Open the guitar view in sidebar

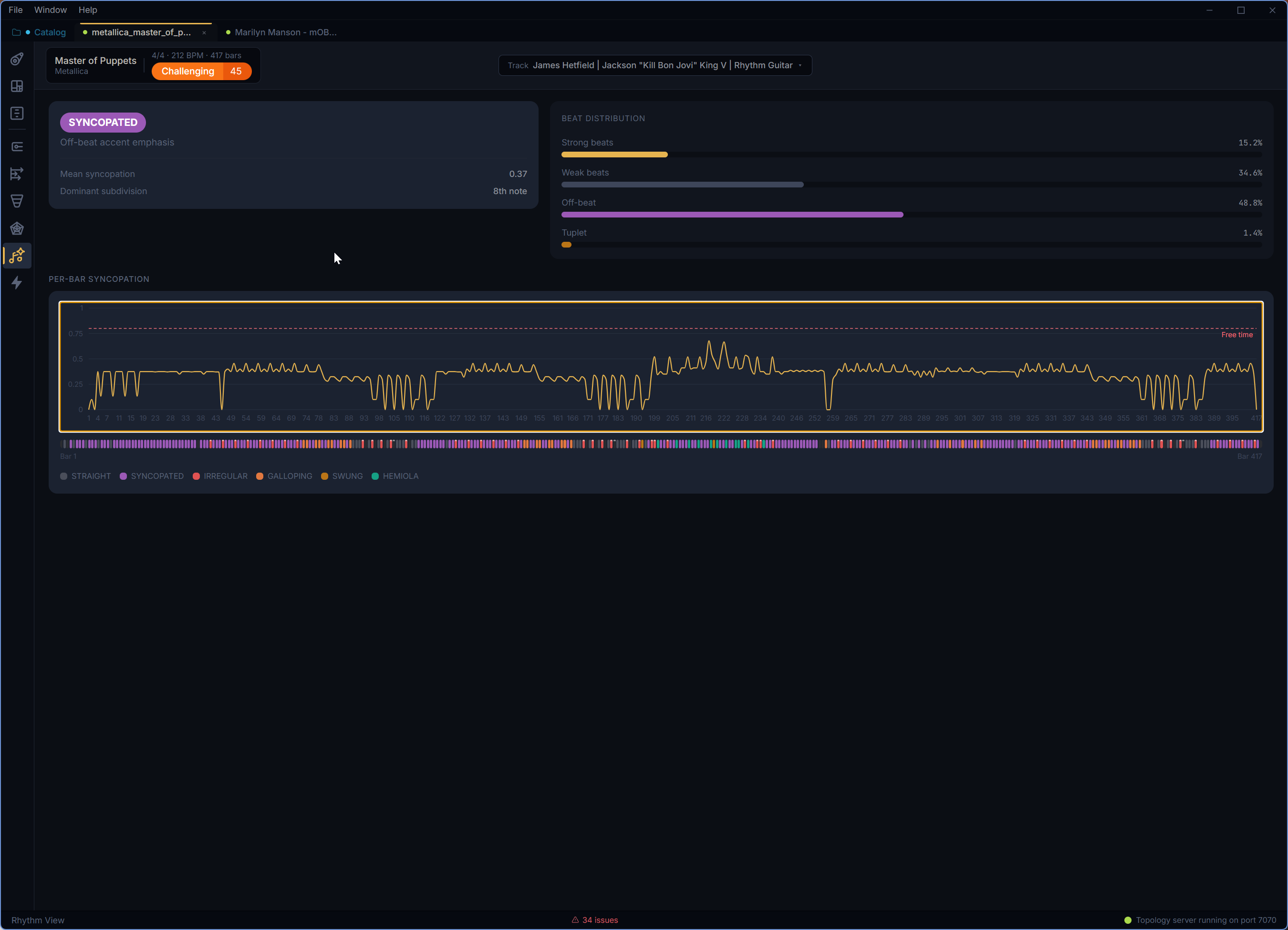(17, 59)
